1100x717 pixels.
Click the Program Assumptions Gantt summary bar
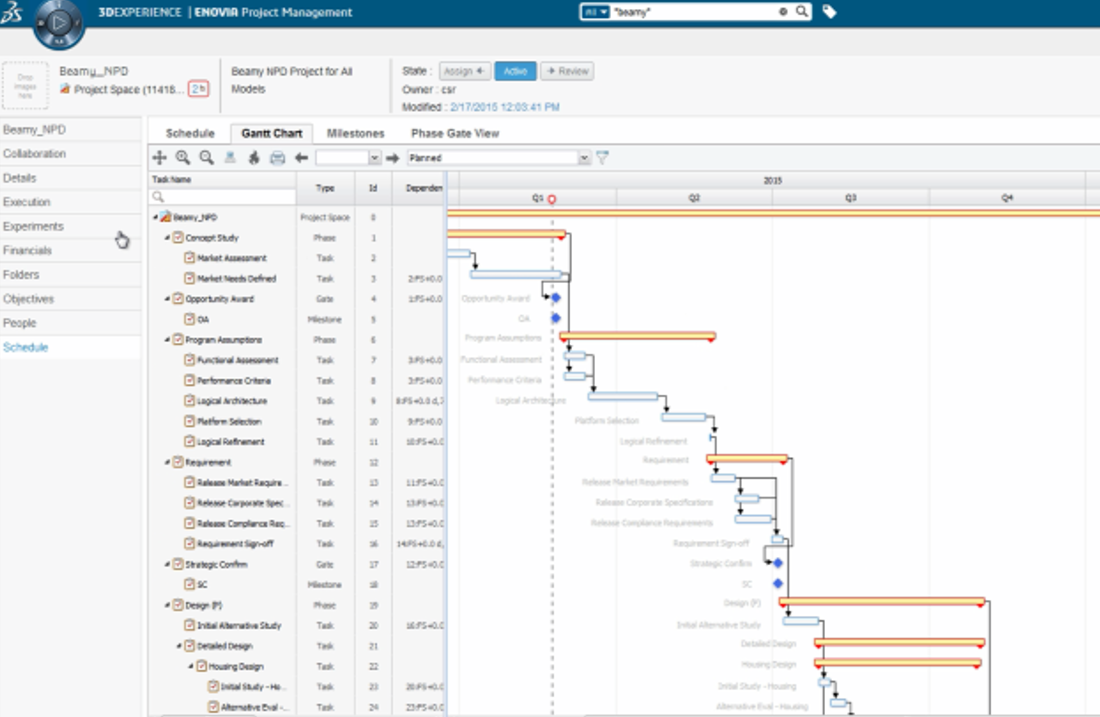[x=637, y=335]
